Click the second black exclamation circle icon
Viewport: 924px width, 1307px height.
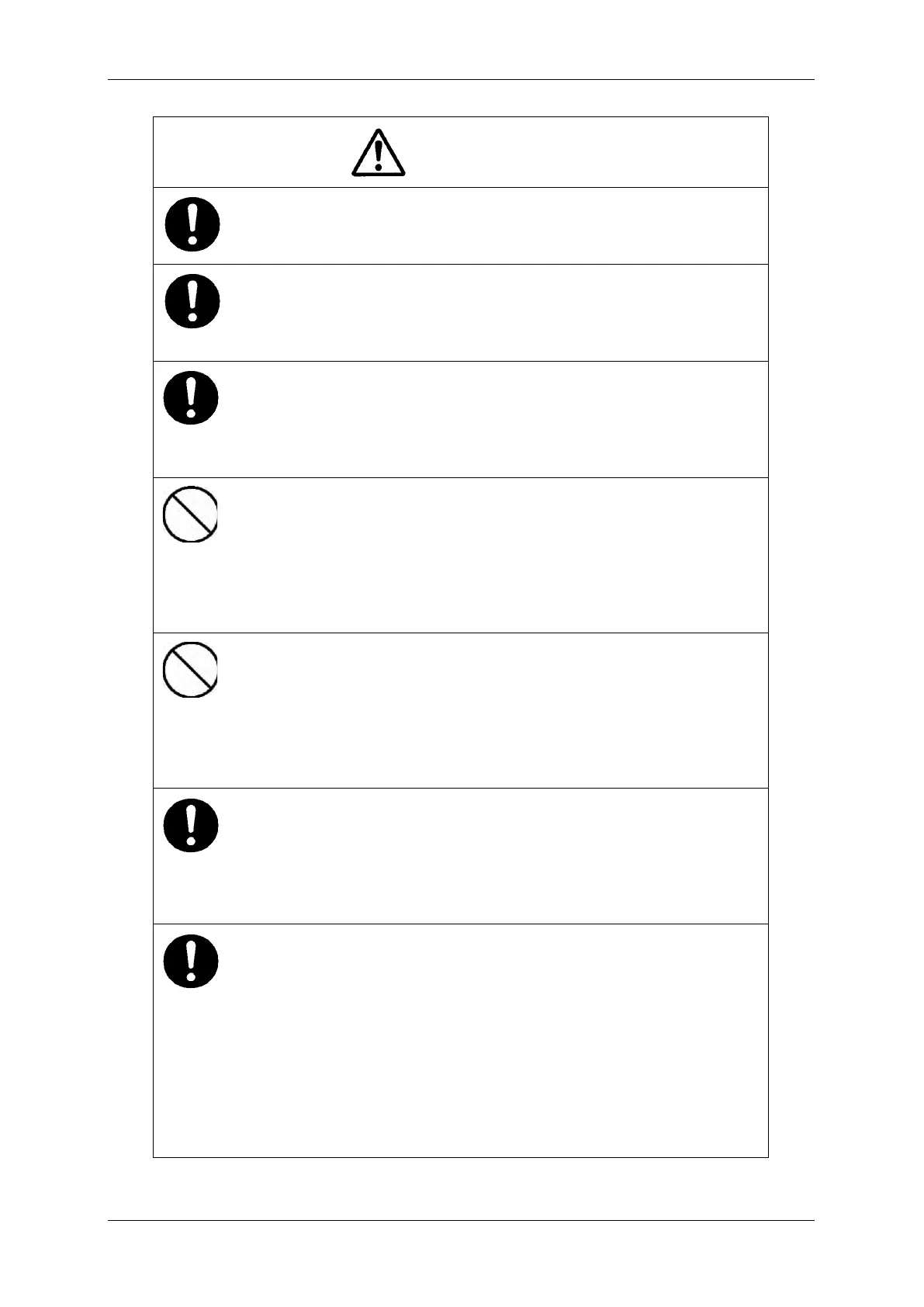tap(192, 300)
